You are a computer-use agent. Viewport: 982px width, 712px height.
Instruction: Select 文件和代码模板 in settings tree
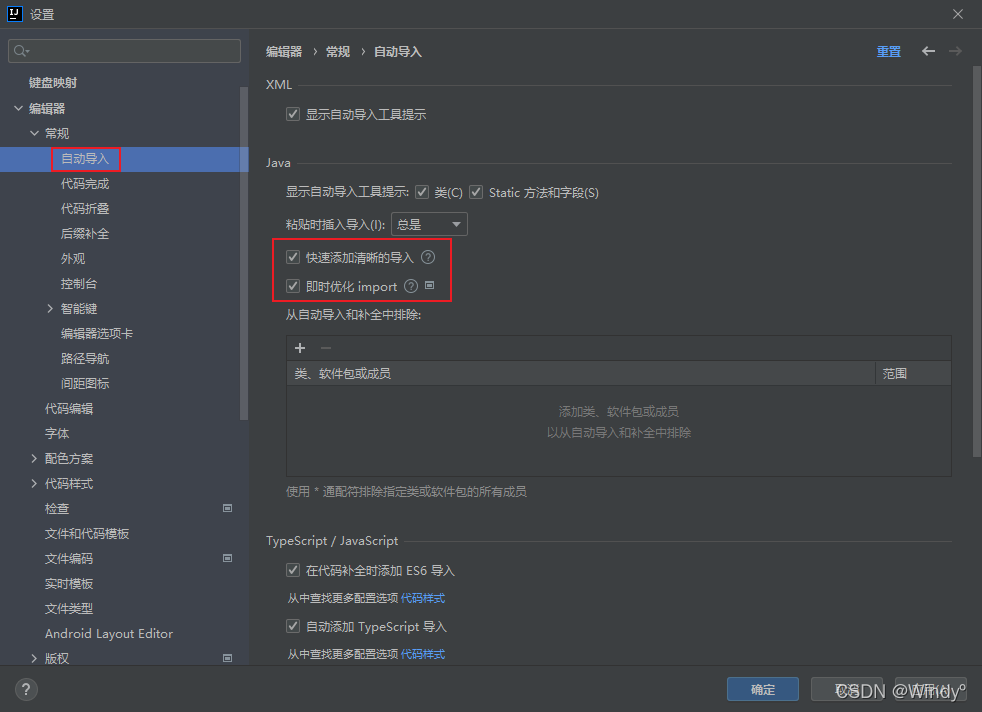[87, 534]
